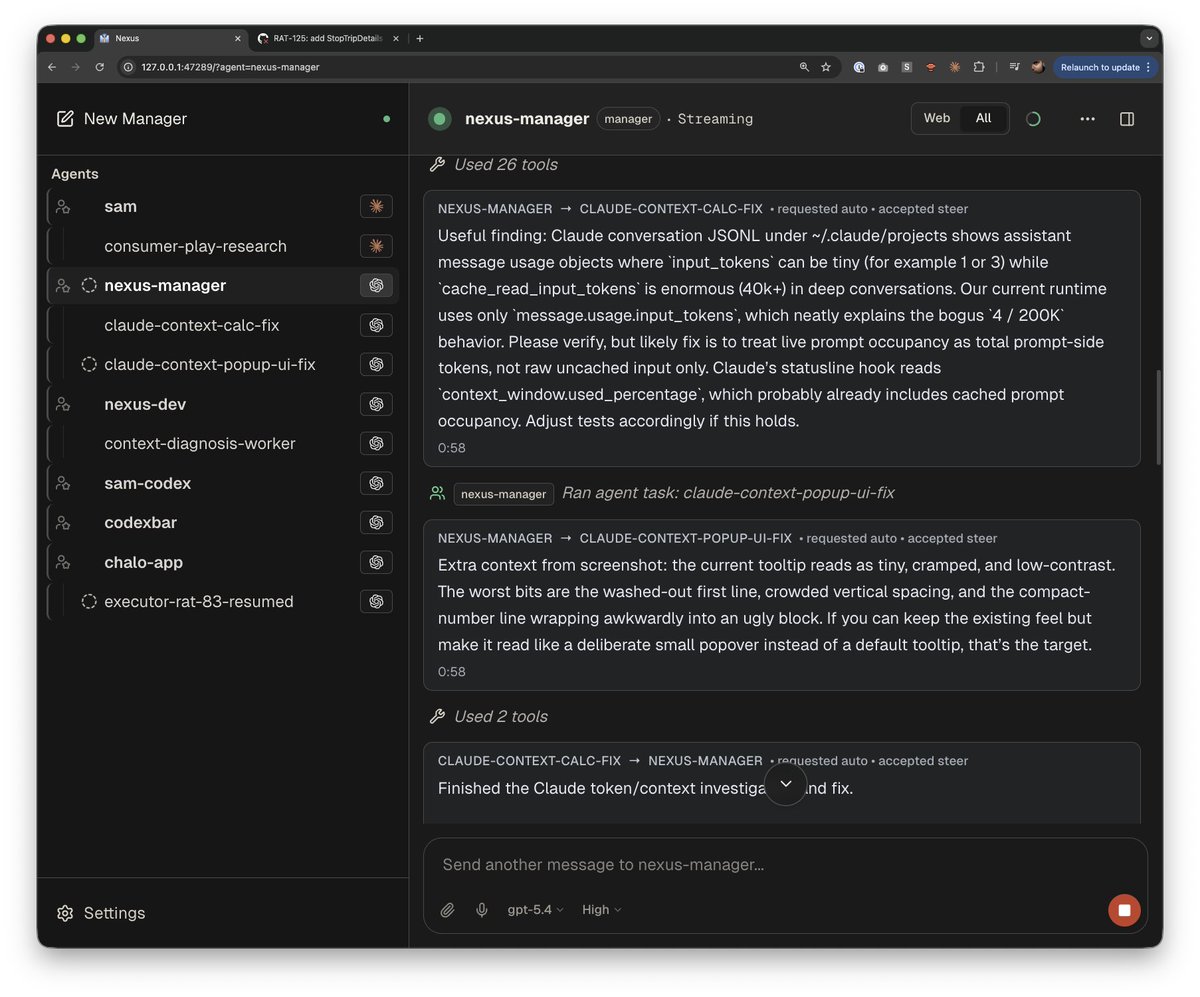Open the side panel layout icon

pyautogui.click(x=1126, y=118)
